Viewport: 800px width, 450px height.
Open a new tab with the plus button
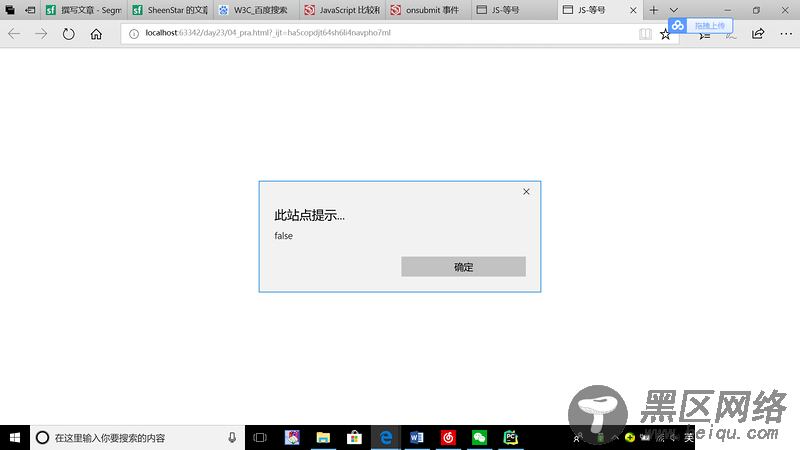[x=654, y=10]
